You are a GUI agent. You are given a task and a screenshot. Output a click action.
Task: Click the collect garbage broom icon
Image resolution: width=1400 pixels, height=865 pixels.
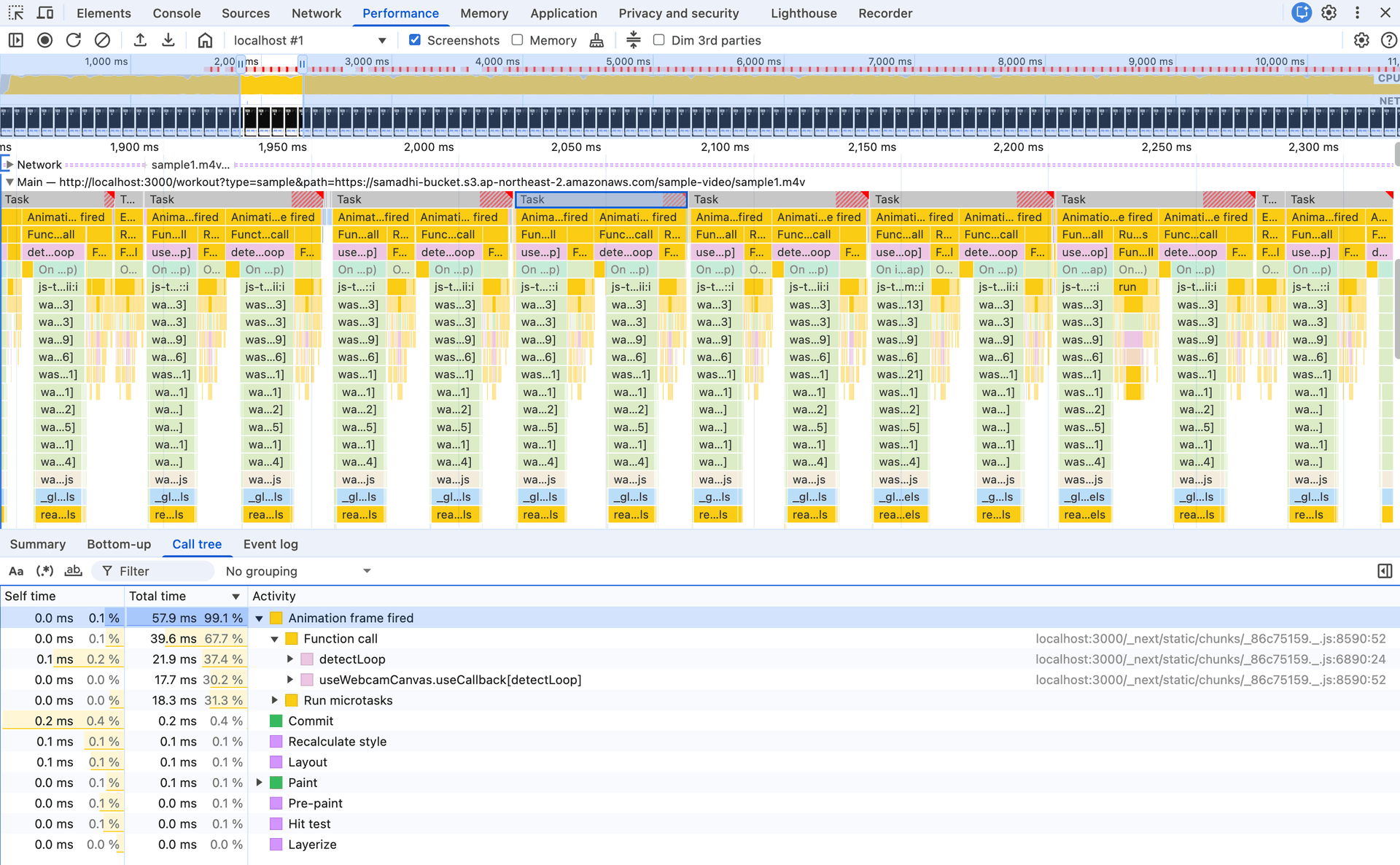[x=596, y=40]
